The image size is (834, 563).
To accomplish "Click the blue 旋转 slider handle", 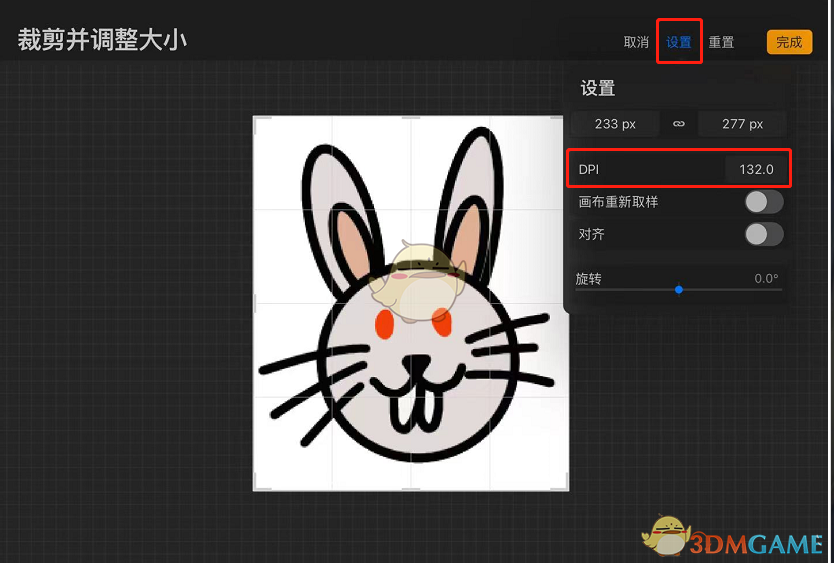I will coord(679,289).
